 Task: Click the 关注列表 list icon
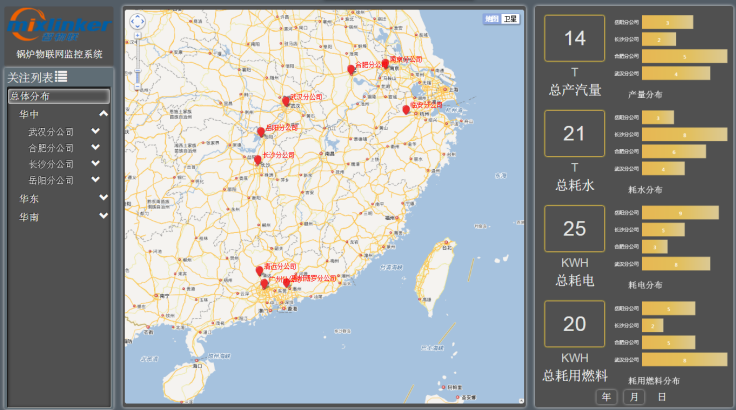click(62, 77)
